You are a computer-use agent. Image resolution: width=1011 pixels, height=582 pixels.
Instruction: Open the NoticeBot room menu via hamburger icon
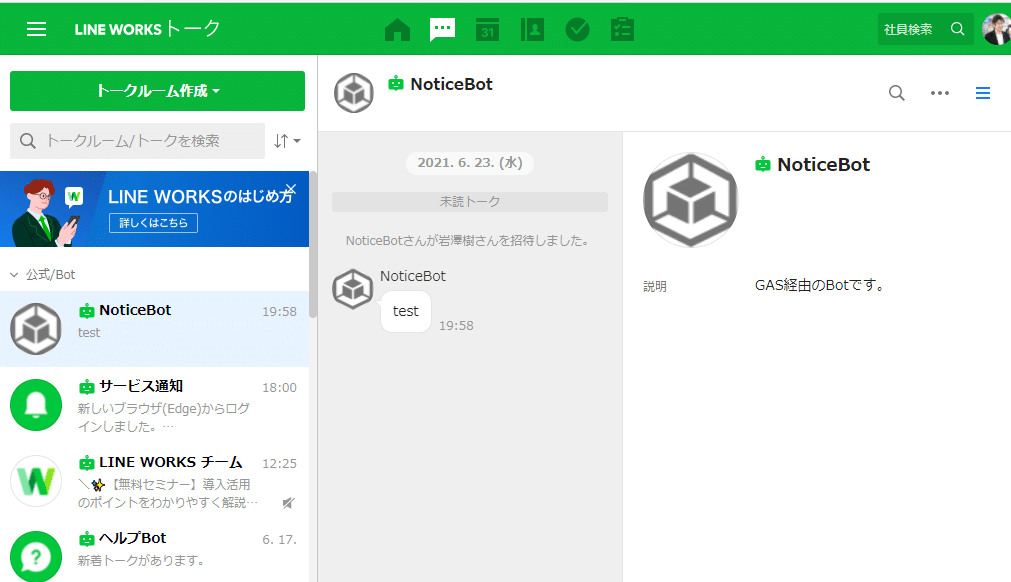coord(983,92)
